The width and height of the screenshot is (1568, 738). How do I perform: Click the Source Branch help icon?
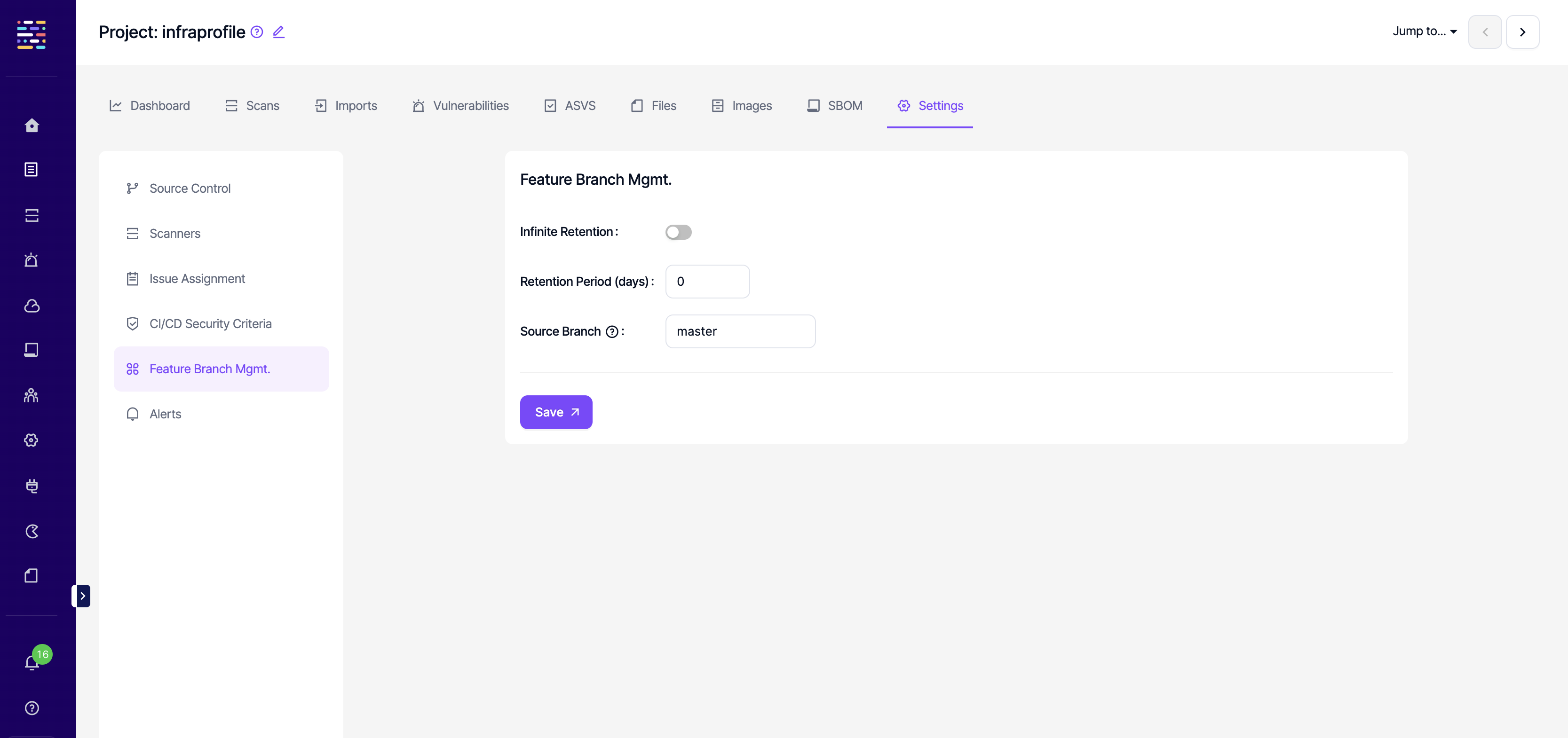(x=612, y=331)
